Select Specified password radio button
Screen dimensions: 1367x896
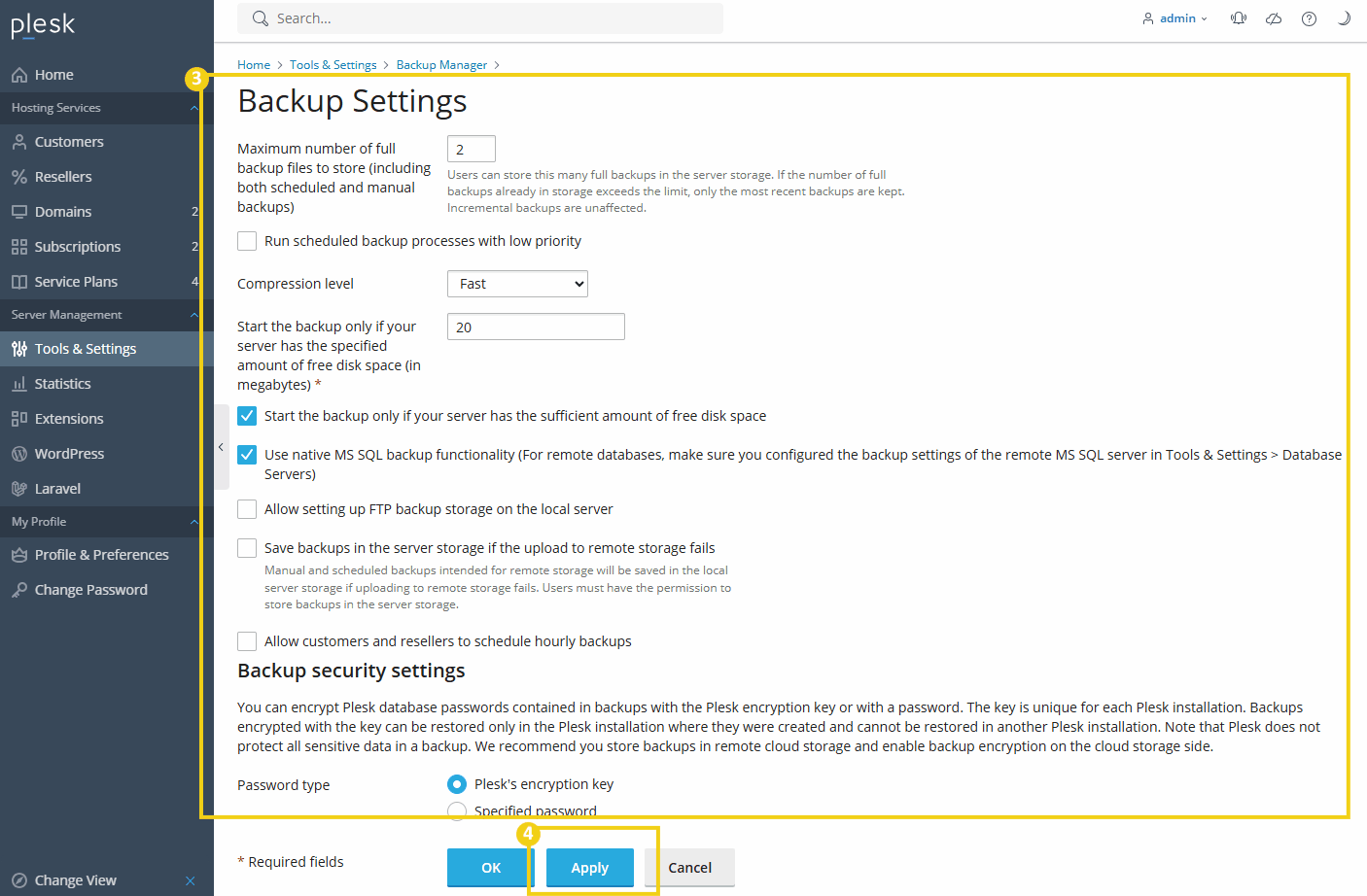457,810
